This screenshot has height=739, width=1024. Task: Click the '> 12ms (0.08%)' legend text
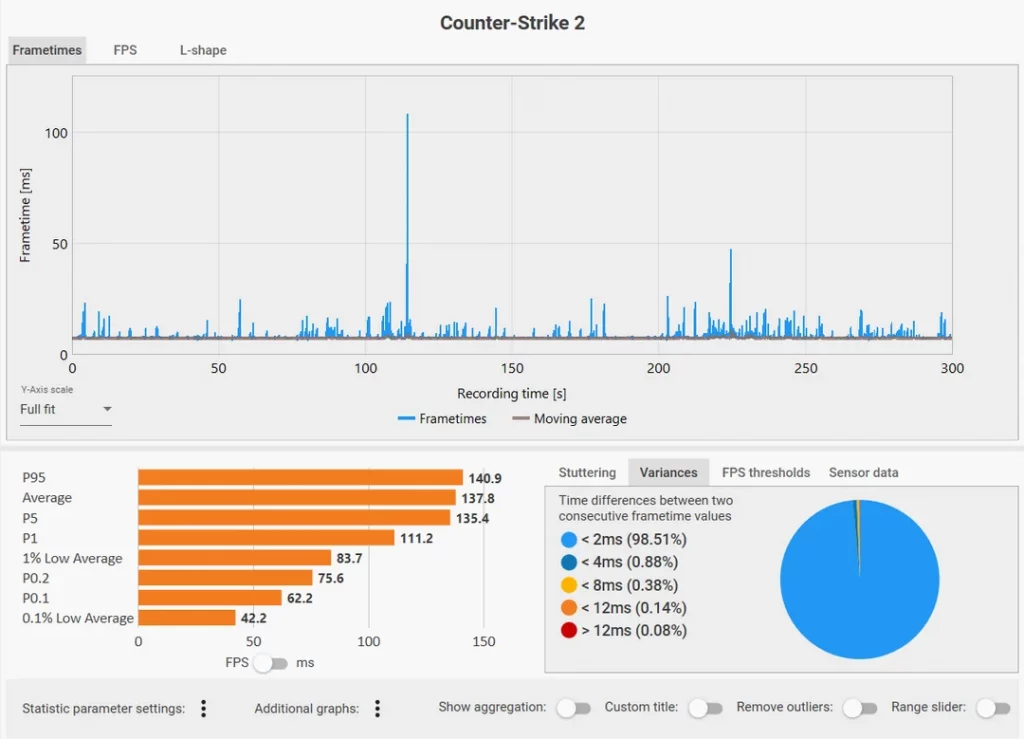point(633,631)
